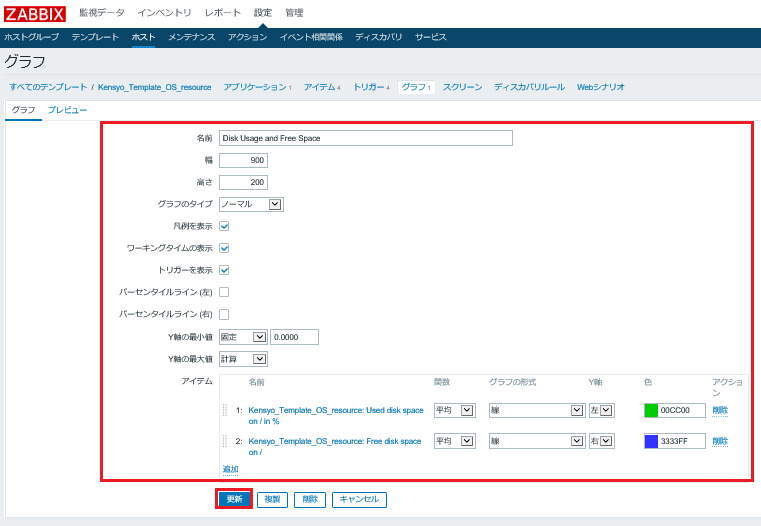Click drag handle of item row 1
This screenshot has height=526, width=761.
pyautogui.click(x=224, y=410)
